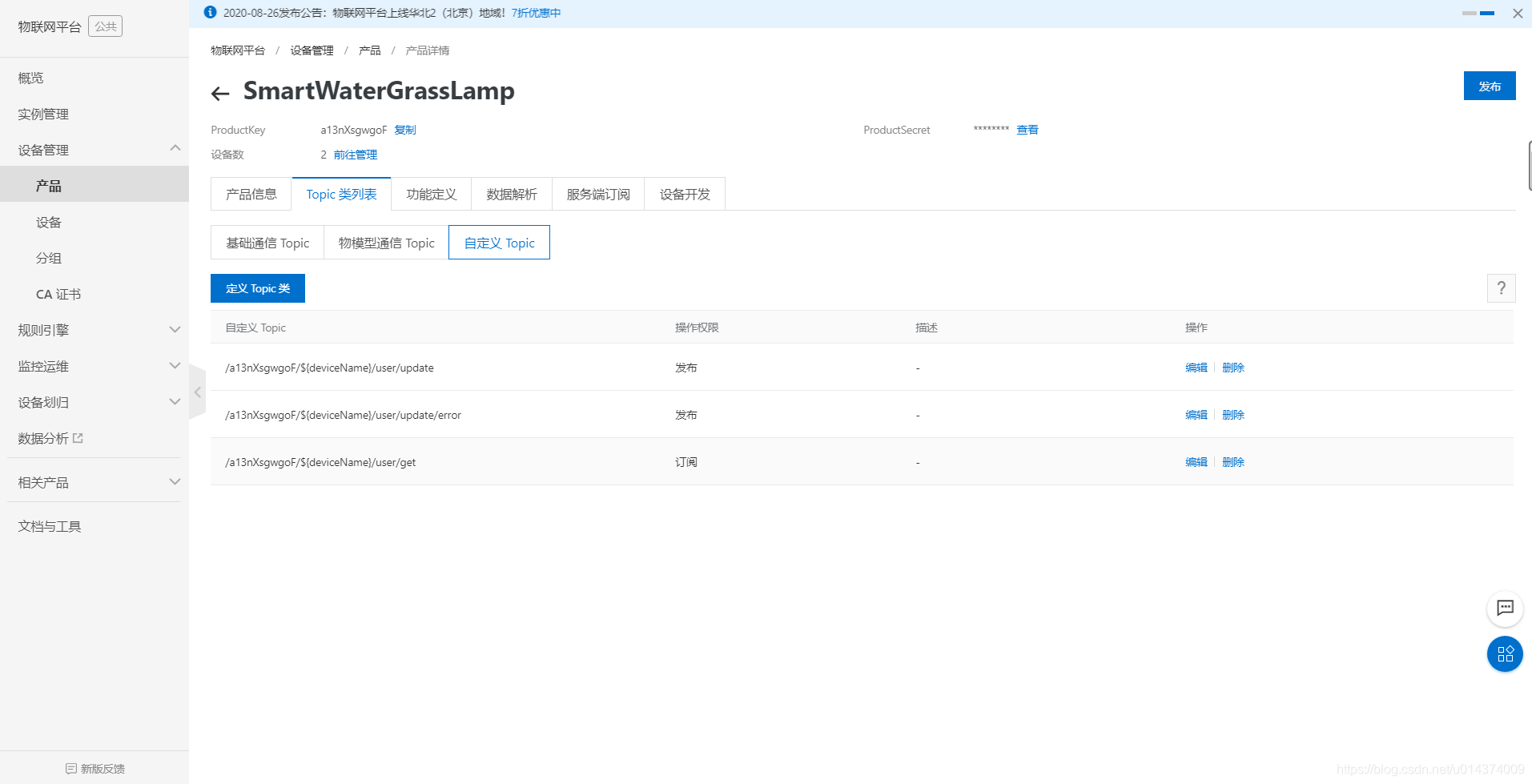Collapse the sidebar with the arrow handle
The width and height of the screenshot is (1532, 784).
197,392
